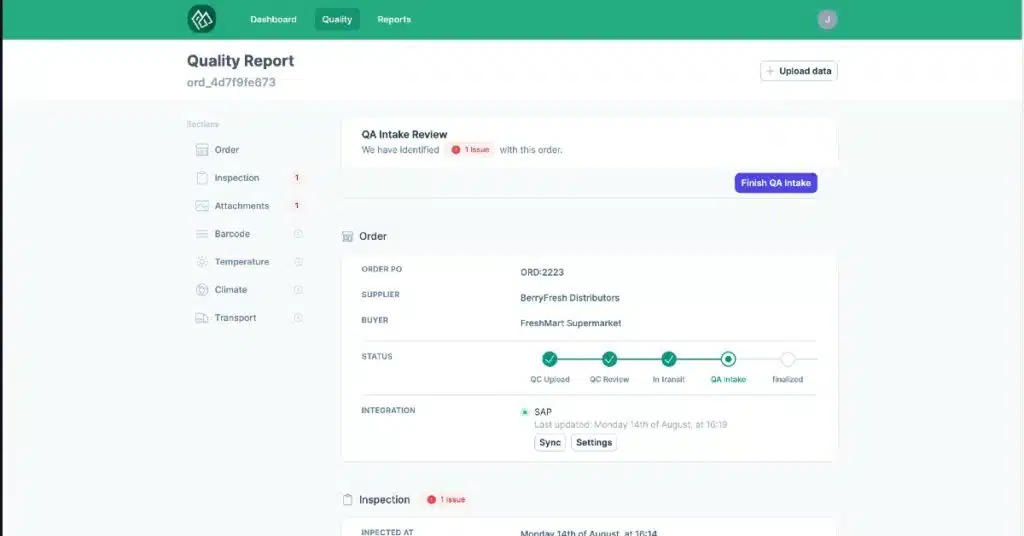
Task: Click the Transport truck icon
Action: click(x=202, y=318)
